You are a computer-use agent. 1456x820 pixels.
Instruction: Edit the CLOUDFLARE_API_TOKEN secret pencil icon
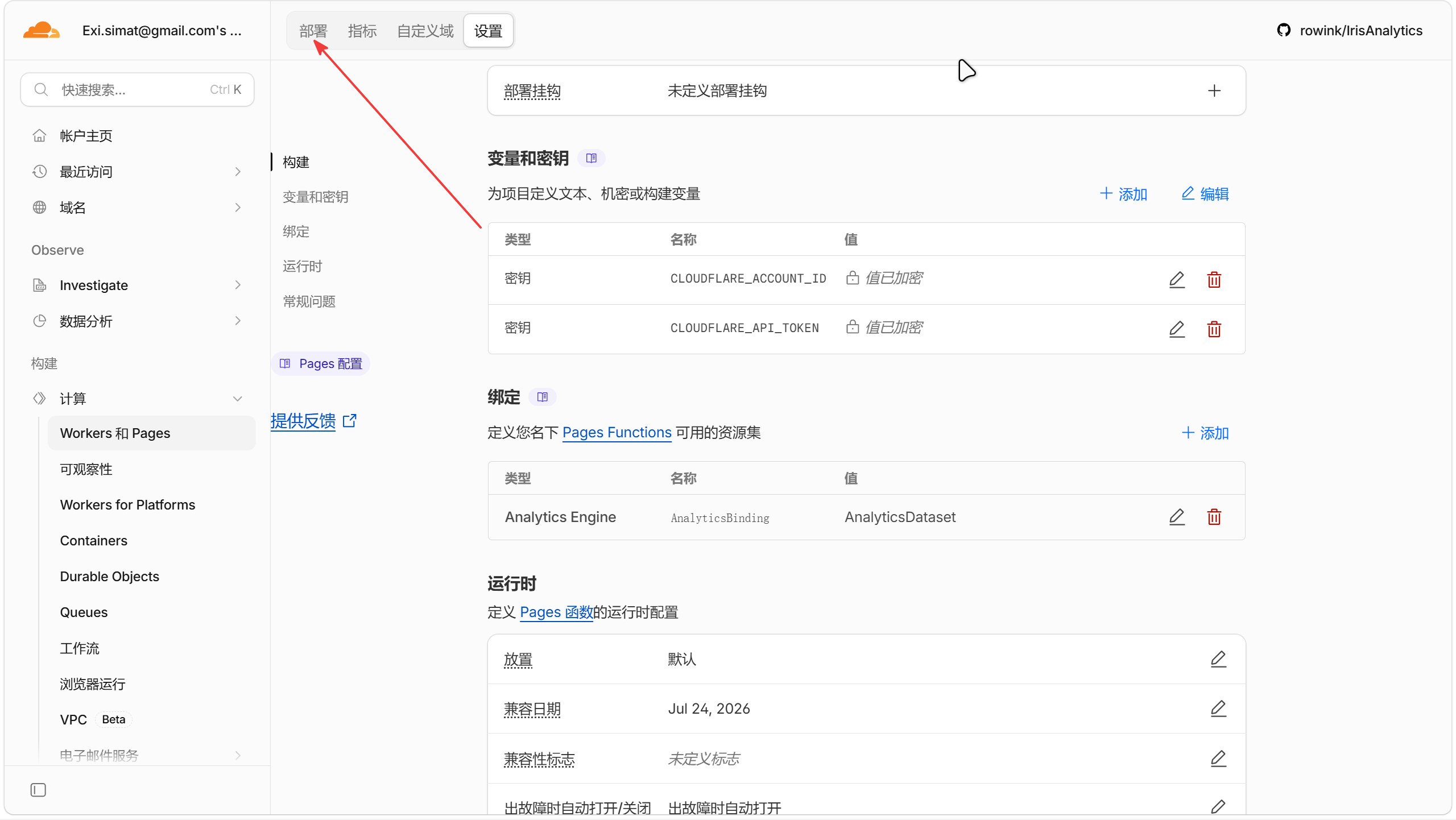[x=1177, y=329]
